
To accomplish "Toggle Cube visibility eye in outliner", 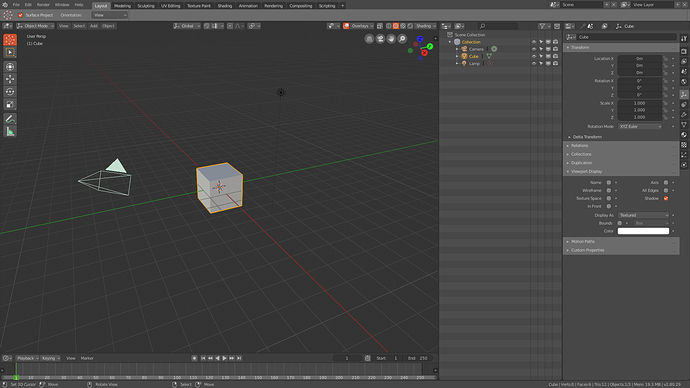I will point(534,56).
